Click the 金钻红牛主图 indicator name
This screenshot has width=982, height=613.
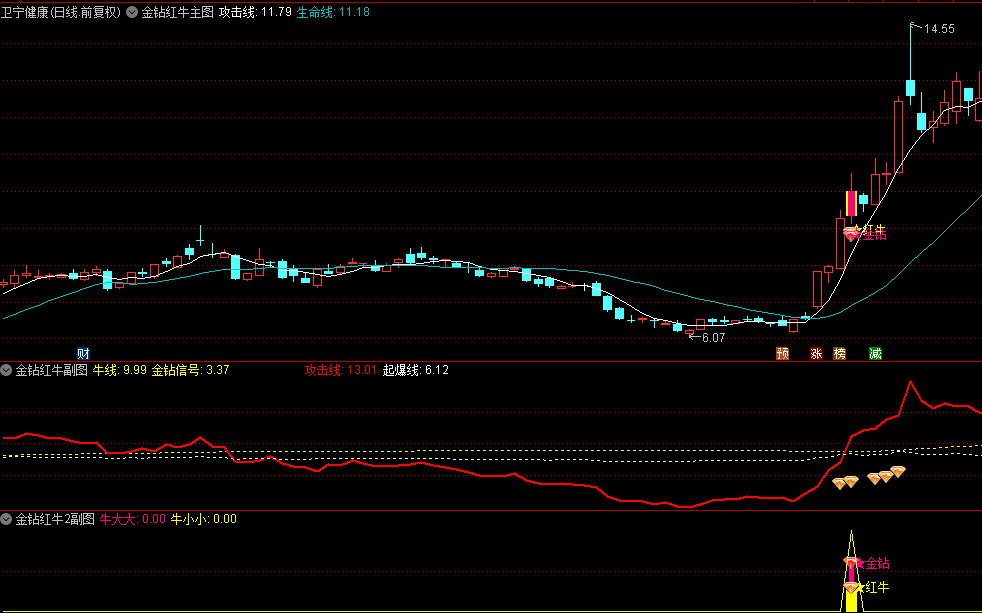tap(177, 12)
